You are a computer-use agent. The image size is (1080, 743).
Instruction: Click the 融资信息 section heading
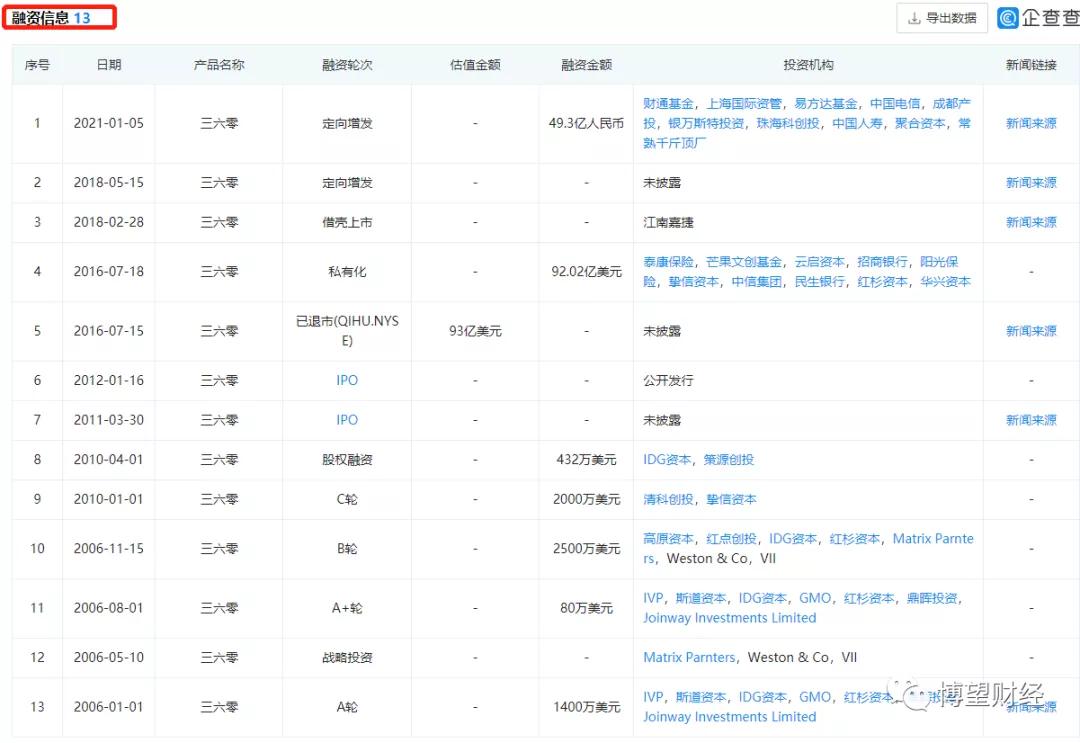point(41,18)
